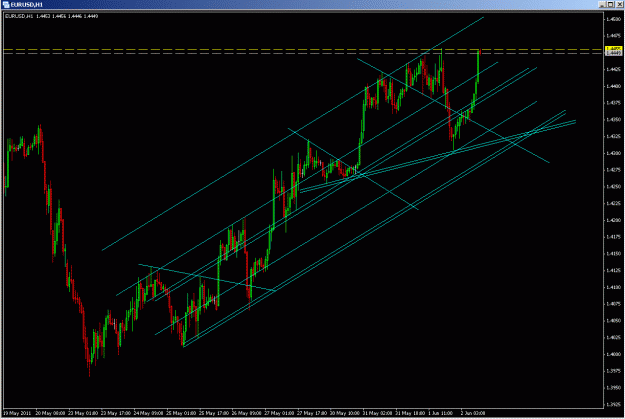
Task: Click the 30 May 10:00 time label
Action: pyautogui.click(x=345, y=413)
